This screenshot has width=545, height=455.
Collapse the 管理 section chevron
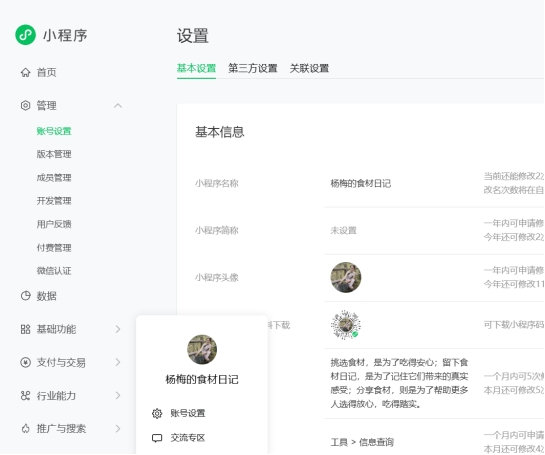tap(118, 105)
